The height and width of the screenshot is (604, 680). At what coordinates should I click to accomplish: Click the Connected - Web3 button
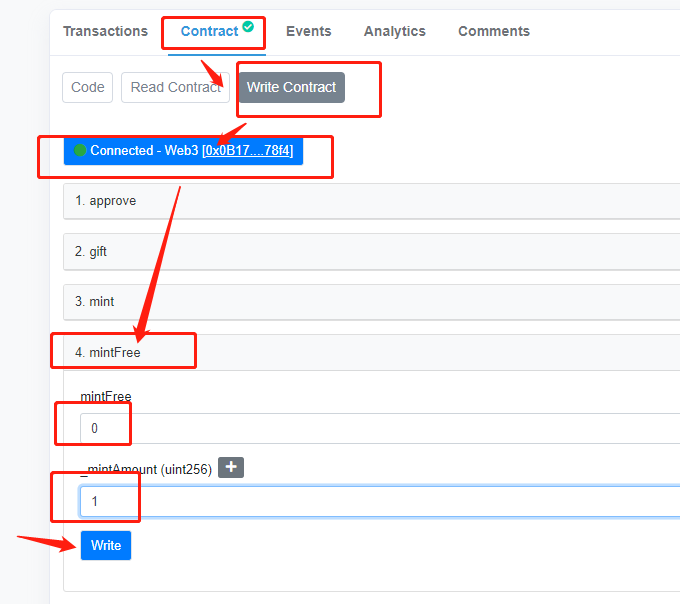183,151
